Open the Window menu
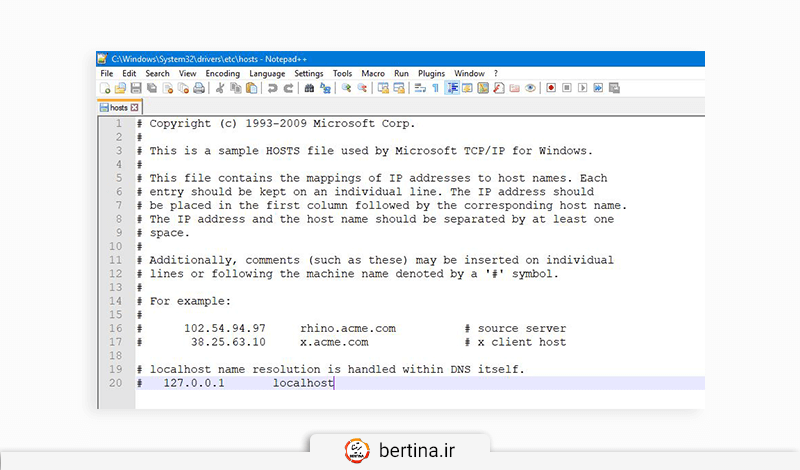This screenshot has width=800, height=470. point(469,73)
